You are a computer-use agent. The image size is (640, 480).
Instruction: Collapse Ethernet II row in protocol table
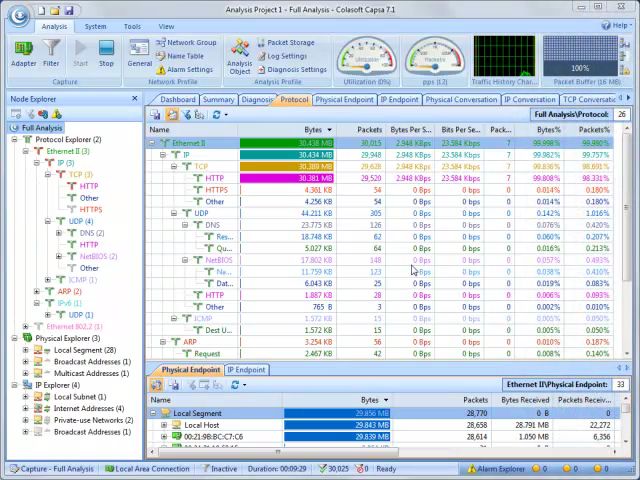(152, 143)
